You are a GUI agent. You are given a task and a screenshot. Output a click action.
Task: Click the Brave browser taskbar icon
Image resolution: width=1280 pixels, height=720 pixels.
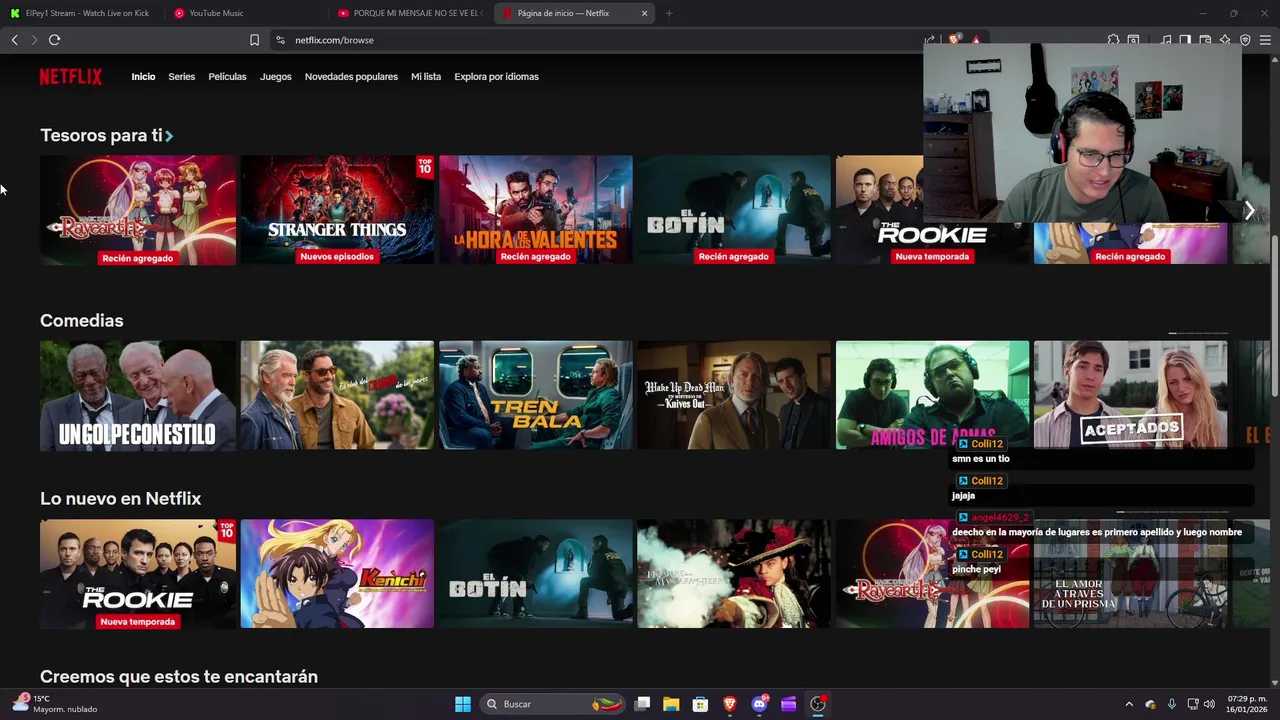click(729, 704)
